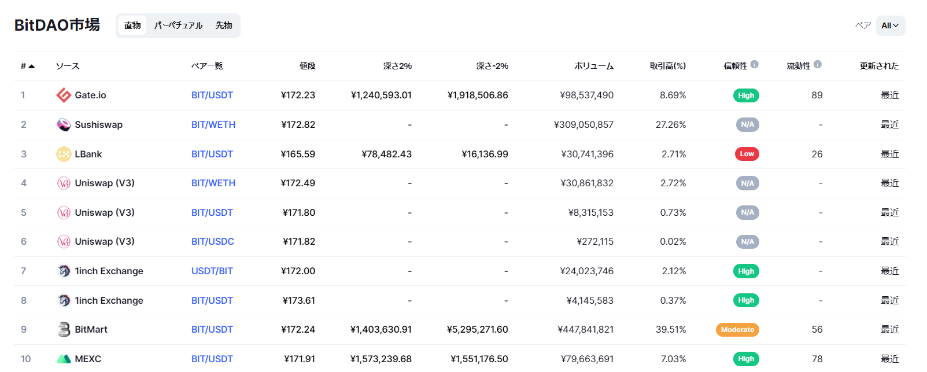Click 1inch Exchange logo in row 7
Screen dimensions: 927x372
(x=63, y=271)
